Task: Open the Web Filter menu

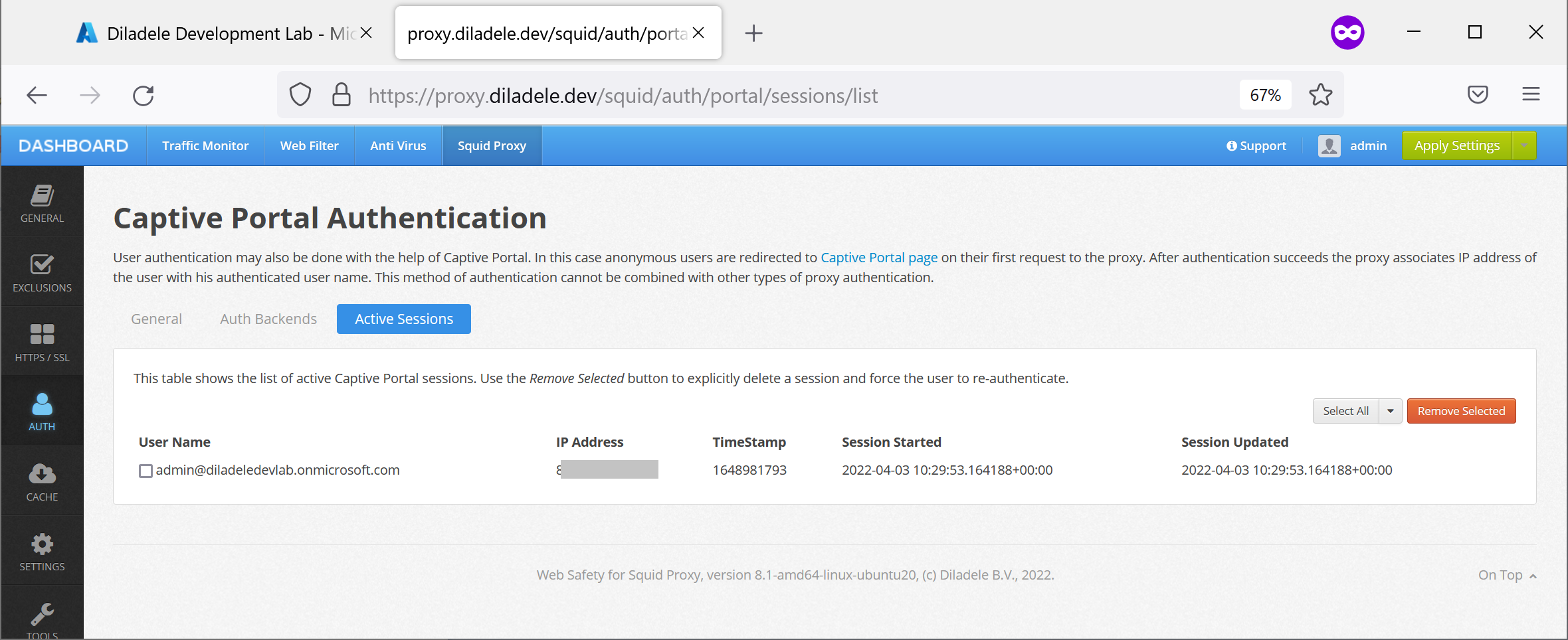Action: coord(310,145)
